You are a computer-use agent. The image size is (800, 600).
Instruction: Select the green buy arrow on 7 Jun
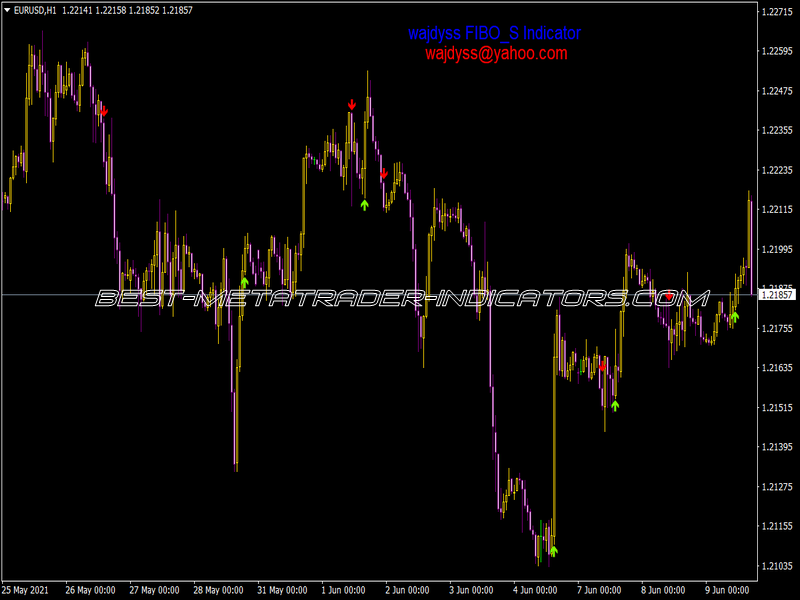615,406
